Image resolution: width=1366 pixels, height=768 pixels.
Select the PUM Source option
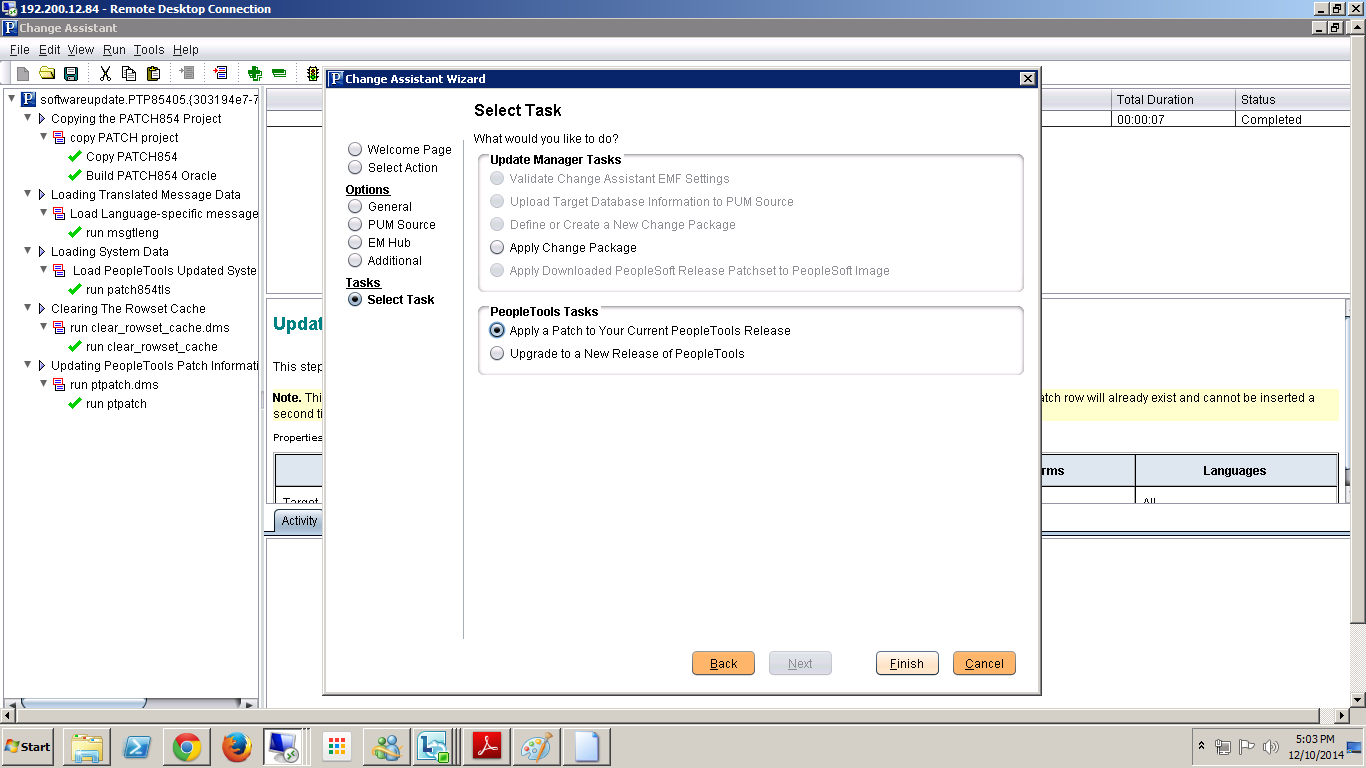(355, 224)
